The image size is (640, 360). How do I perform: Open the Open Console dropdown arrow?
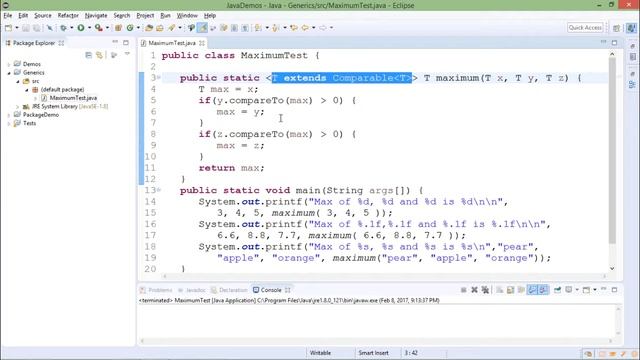pyautogui.click(x=595, y=290)
